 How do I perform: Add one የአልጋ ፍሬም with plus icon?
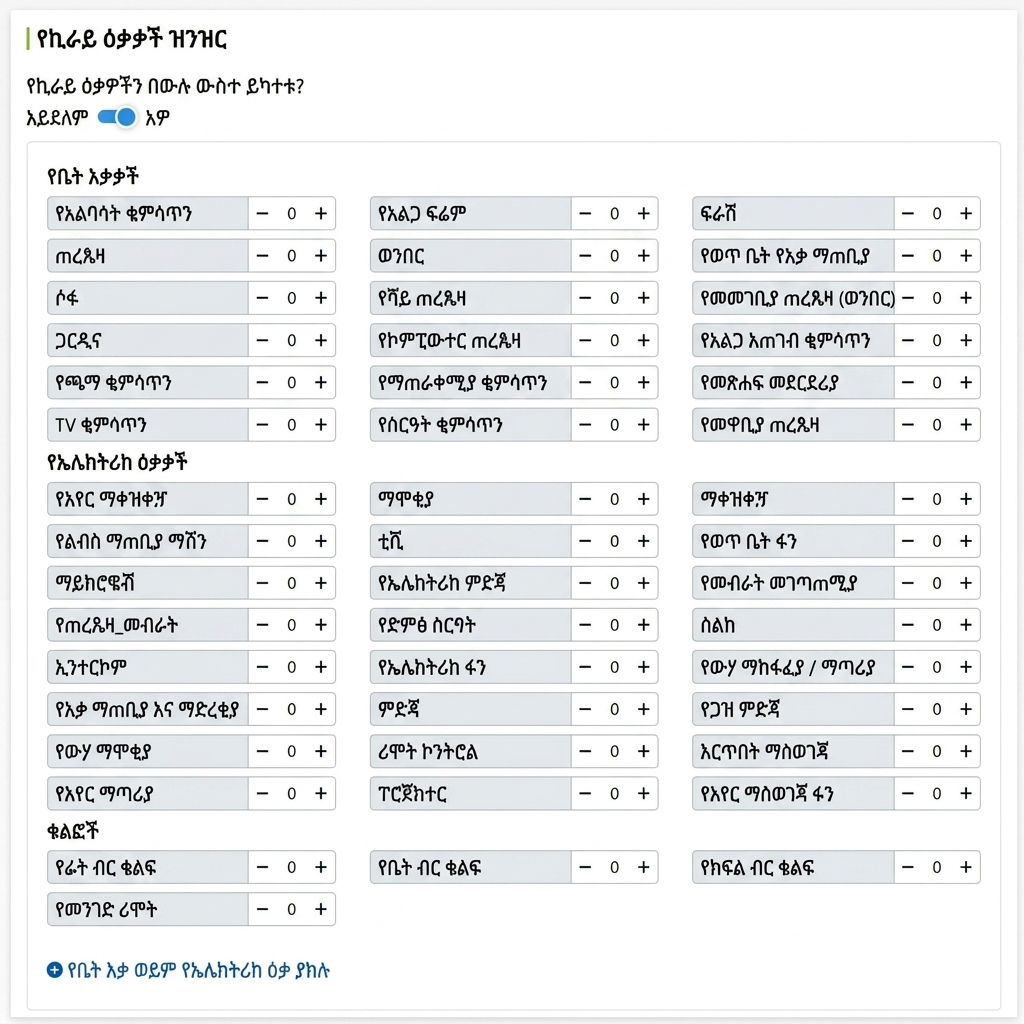(643, 214)
